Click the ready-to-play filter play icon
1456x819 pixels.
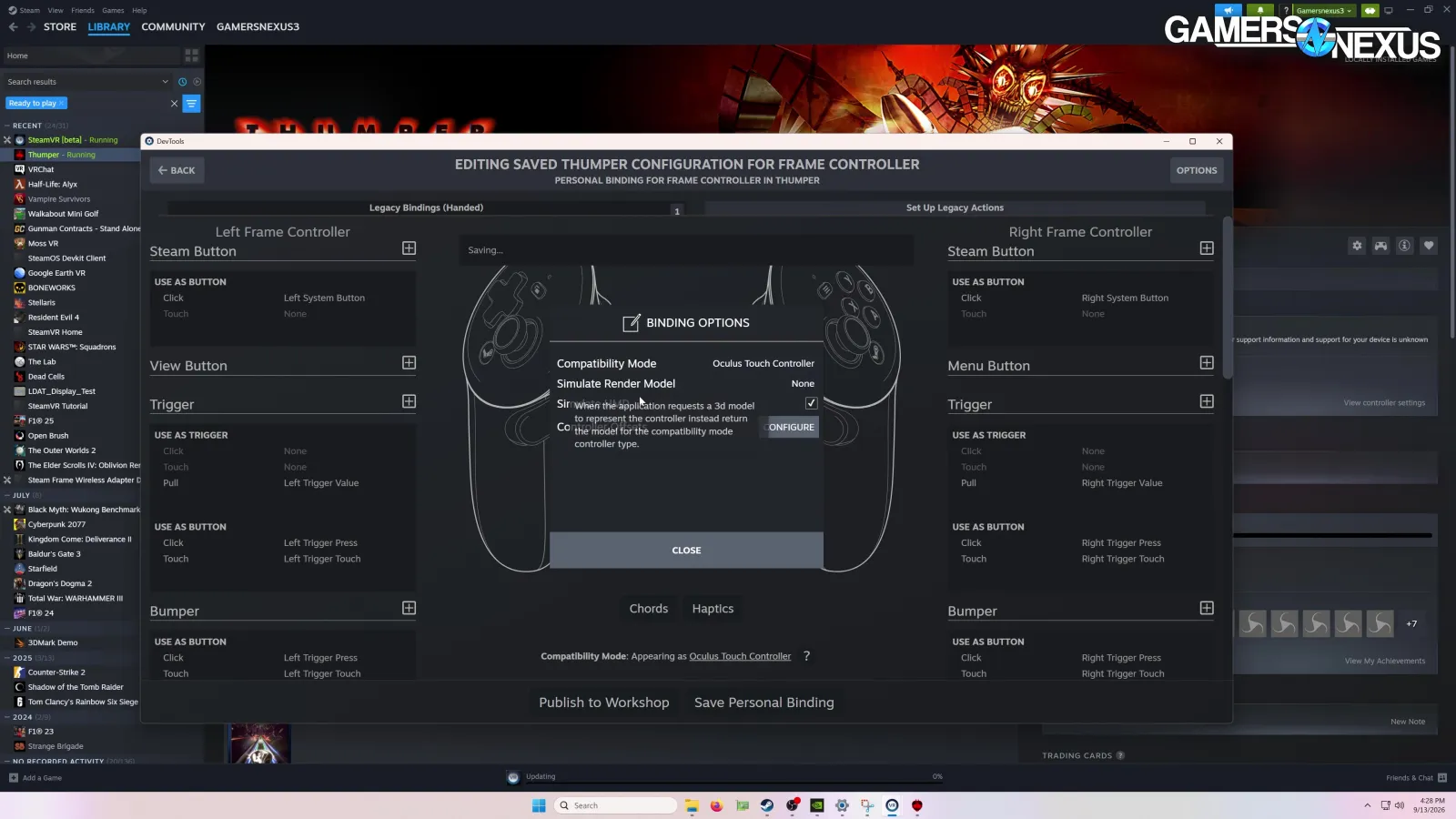coord(197,82)
